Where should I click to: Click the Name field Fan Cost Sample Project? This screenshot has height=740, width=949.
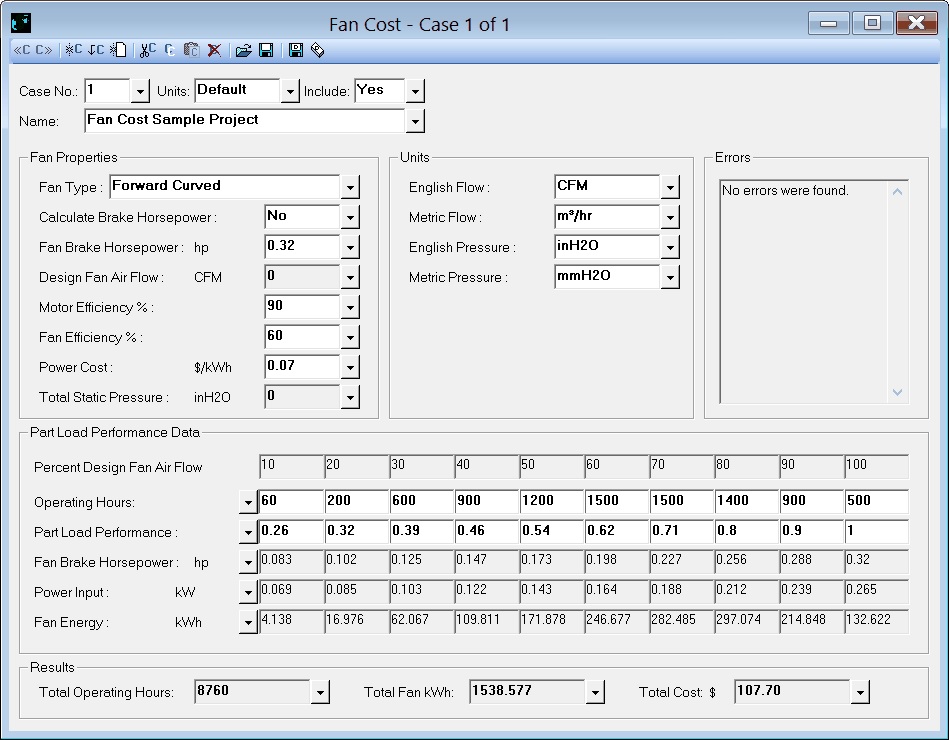click(245, 120)
